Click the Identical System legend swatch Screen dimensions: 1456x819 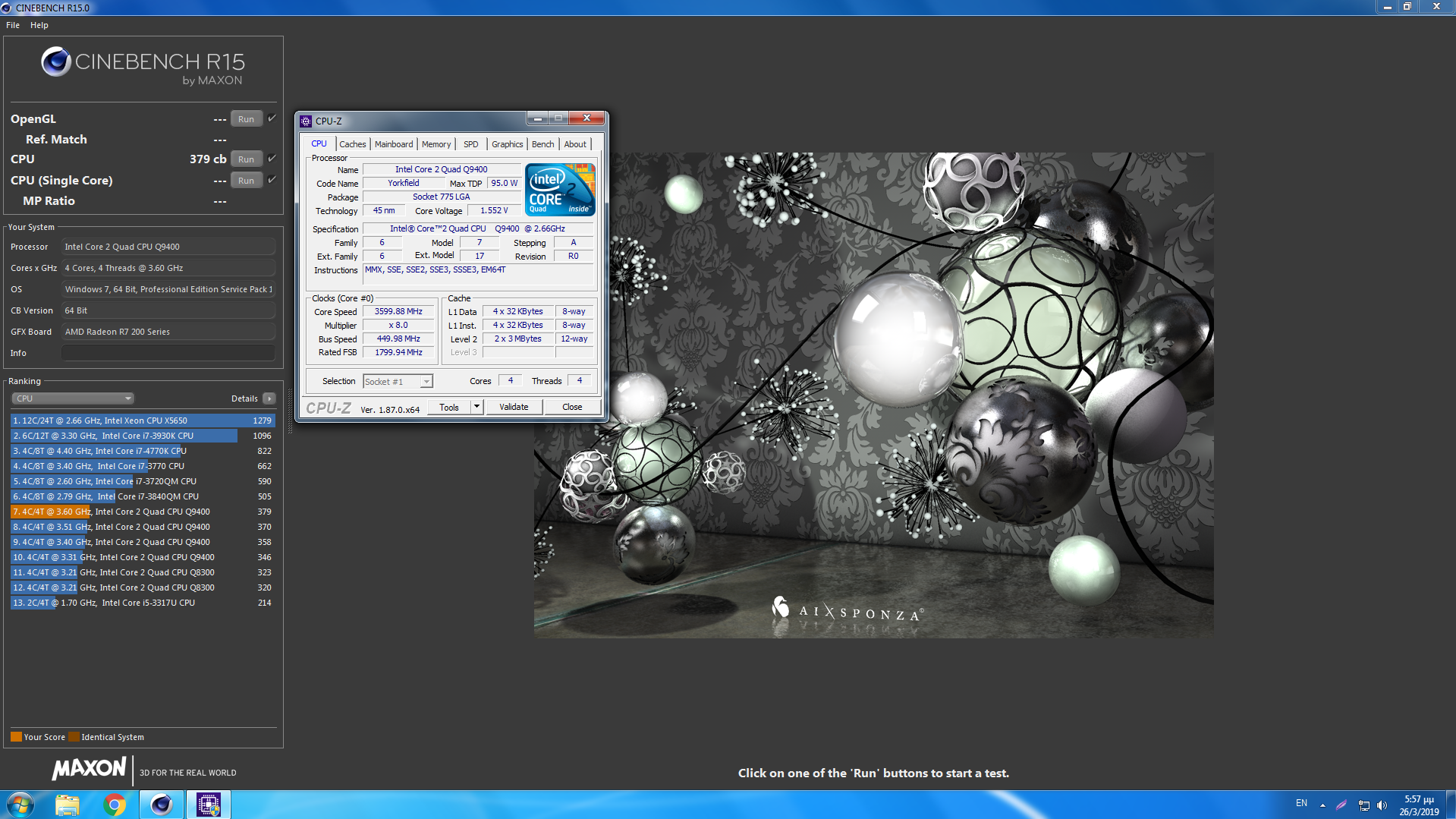point(74,737)
